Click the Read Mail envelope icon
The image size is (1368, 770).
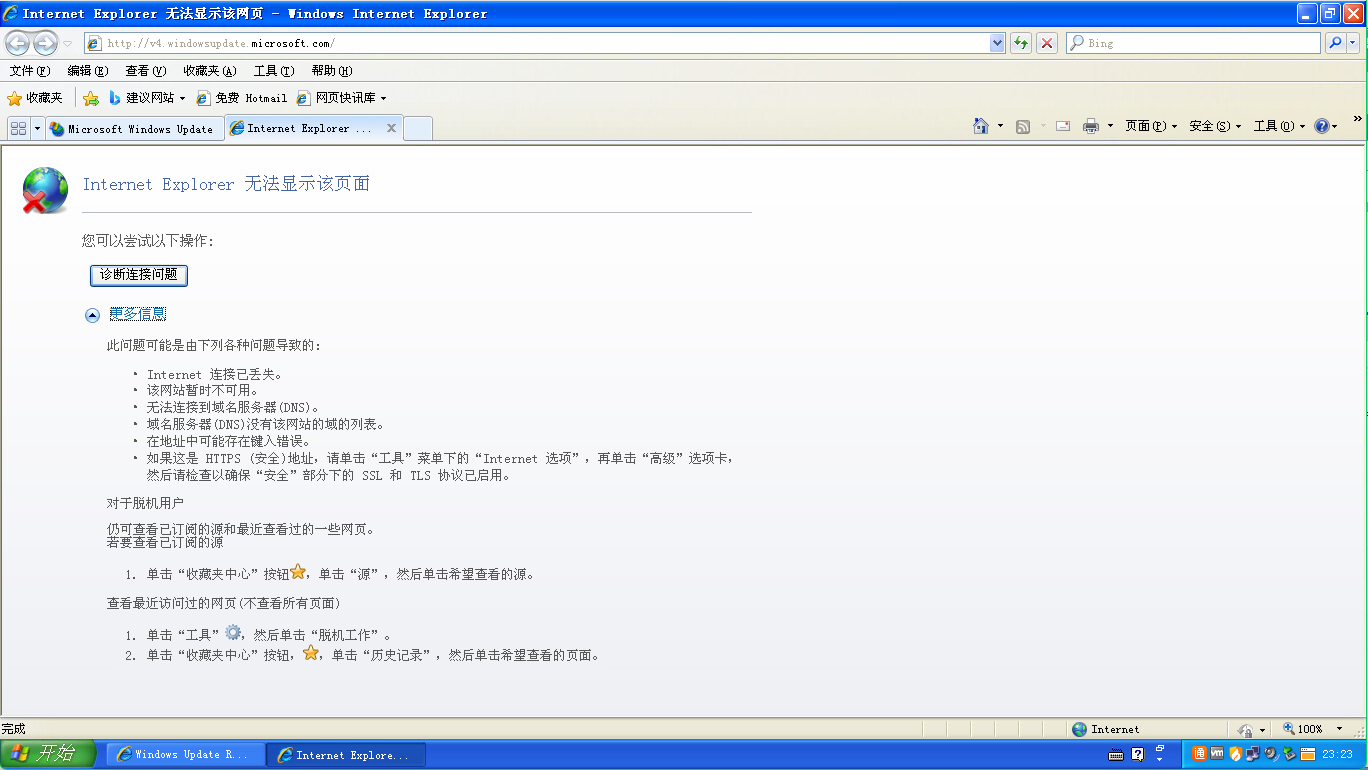point(1063,126)
